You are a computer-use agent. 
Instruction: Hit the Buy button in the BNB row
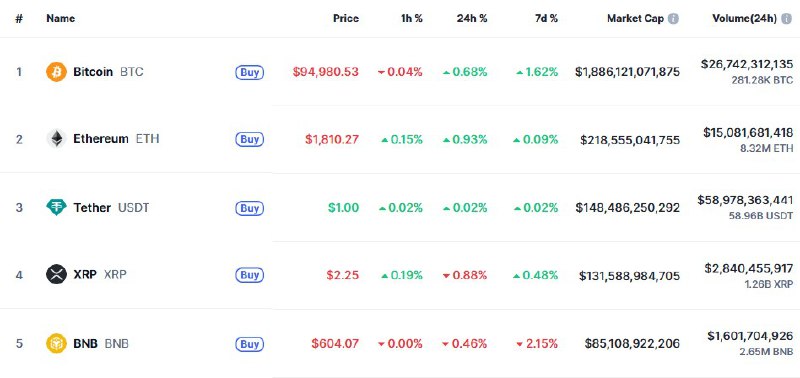[249, 344]
